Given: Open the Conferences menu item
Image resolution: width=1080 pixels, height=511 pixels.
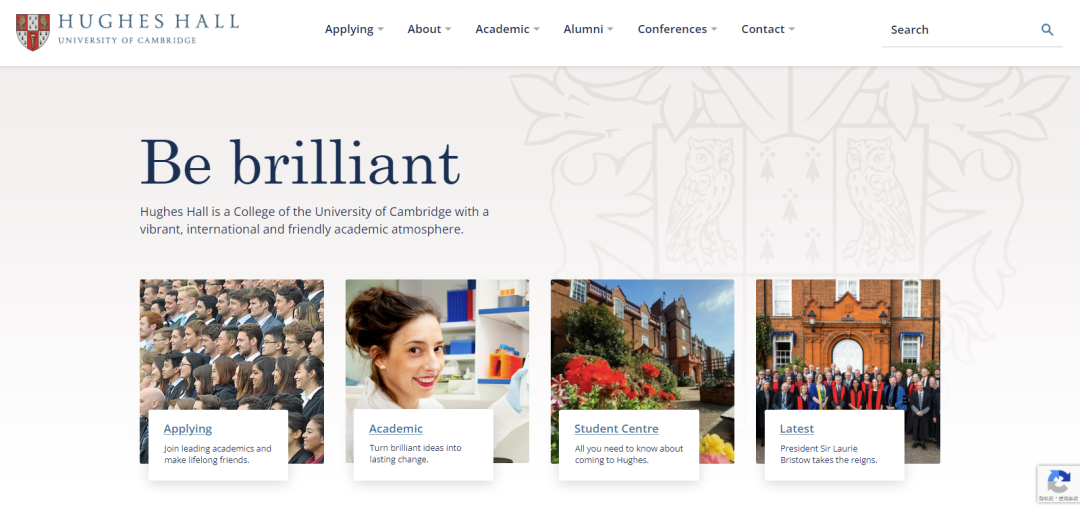Looking at the screenshot, I should point(672,29).
